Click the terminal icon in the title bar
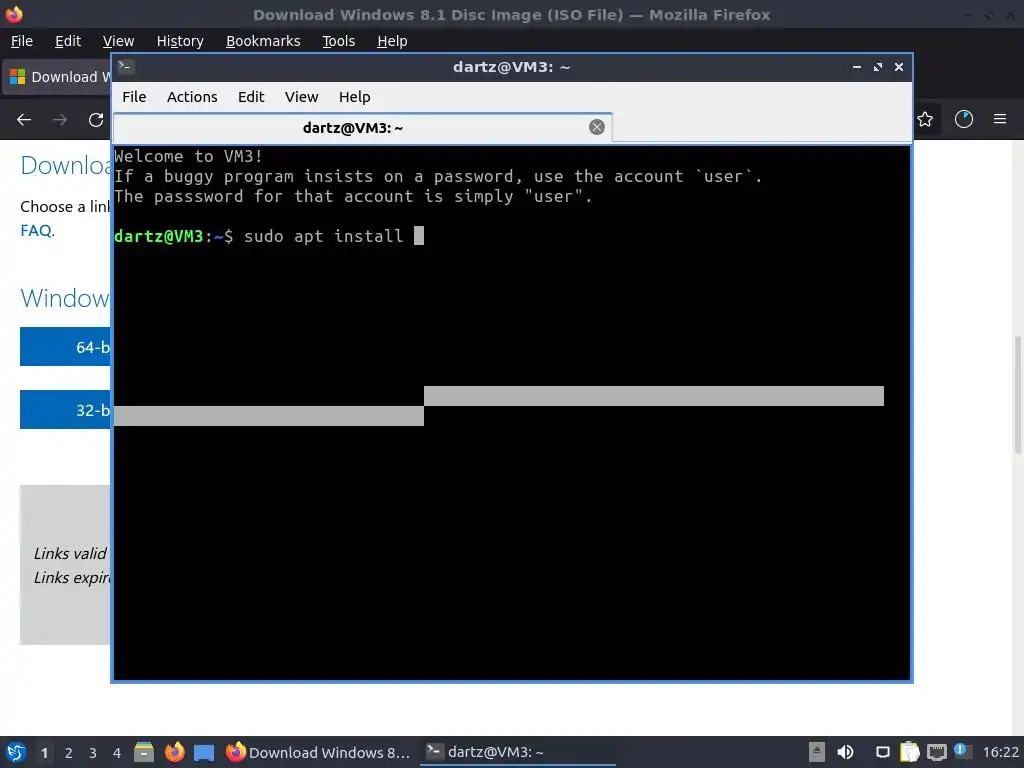Image resolution: width=1024 pixels, height=768 pixels. [126, 67]
